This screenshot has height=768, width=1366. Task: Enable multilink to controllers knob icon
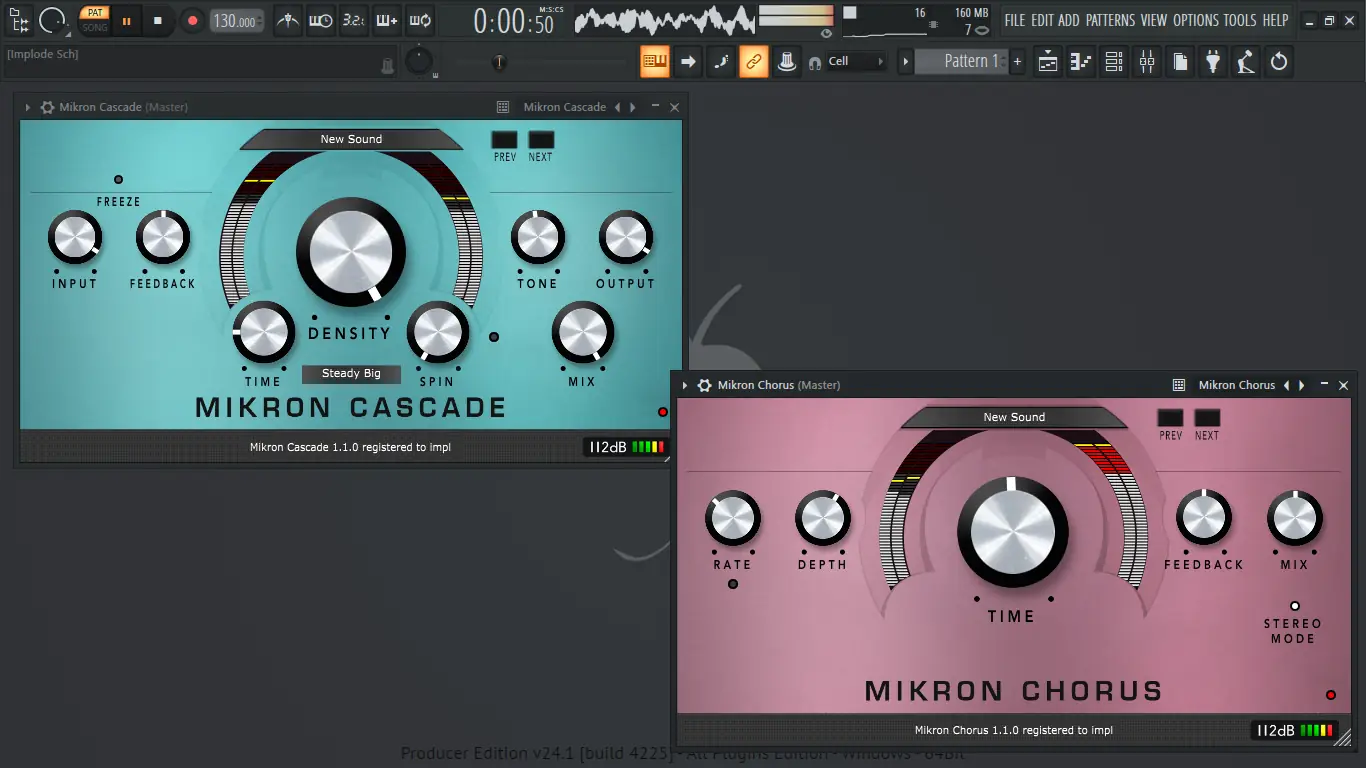pyautogui.click(x=787, y=61)
